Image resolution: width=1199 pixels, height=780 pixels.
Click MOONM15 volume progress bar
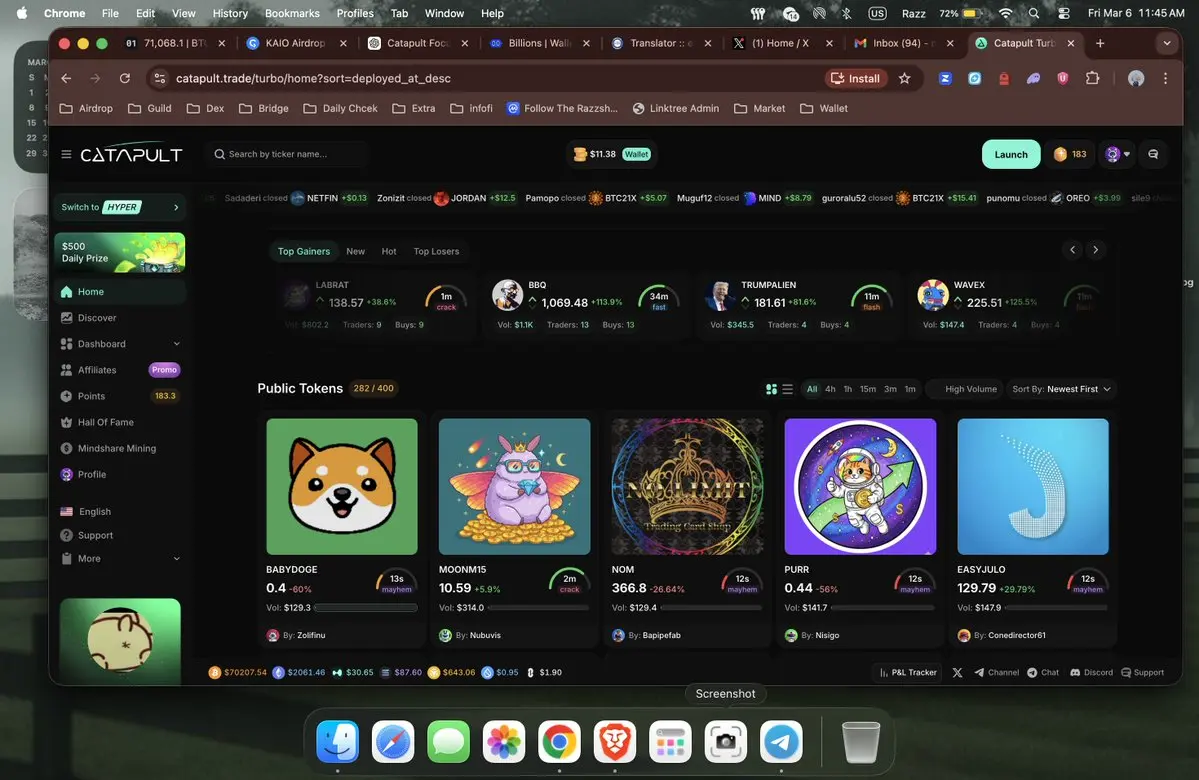[x=538, y=608]
